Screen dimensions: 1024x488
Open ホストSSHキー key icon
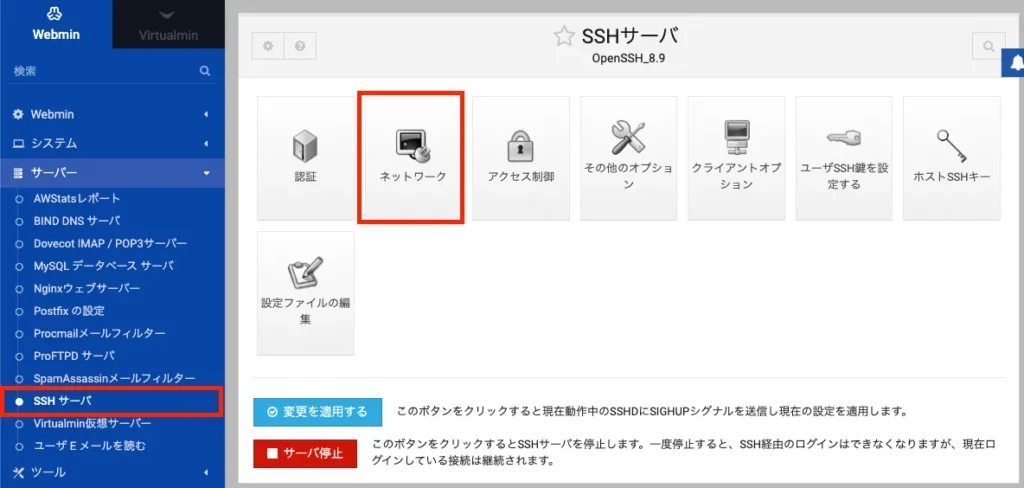point(951,157)
